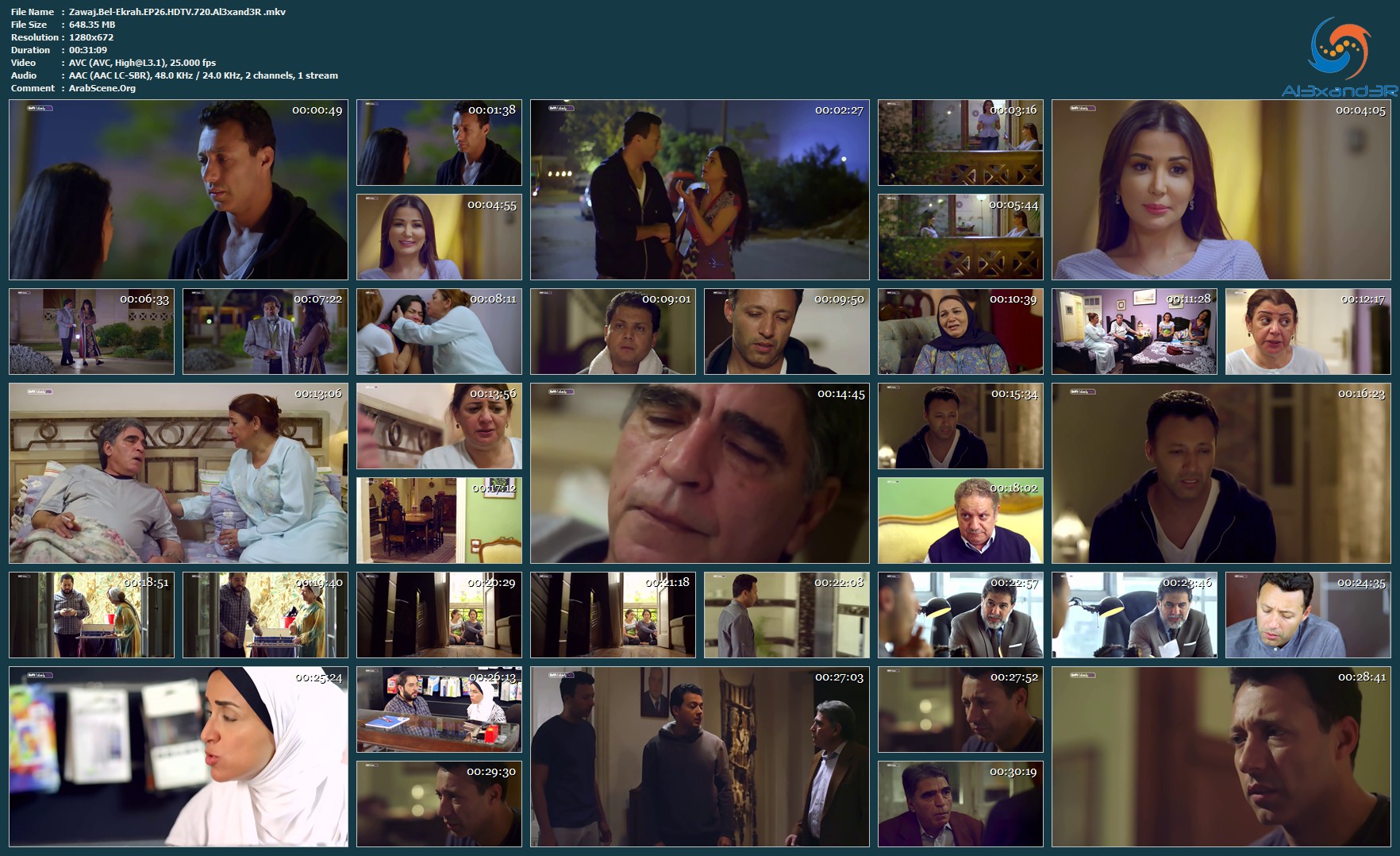The width and height of the screenshot is (1400, 856).
Task: Open the office desk frame at 00:22:57
Action: coord(960,615)
